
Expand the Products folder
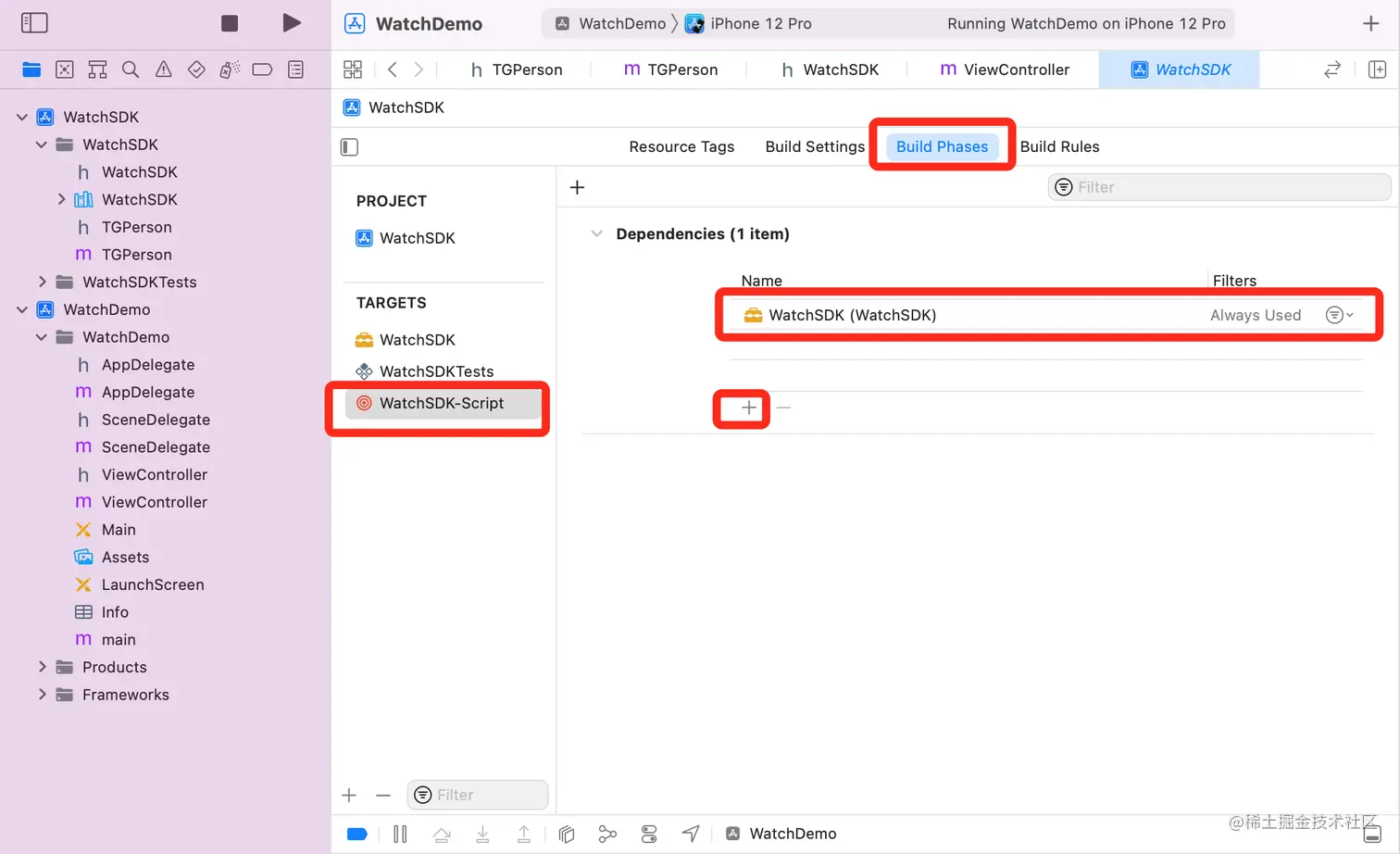click(42, 667)
